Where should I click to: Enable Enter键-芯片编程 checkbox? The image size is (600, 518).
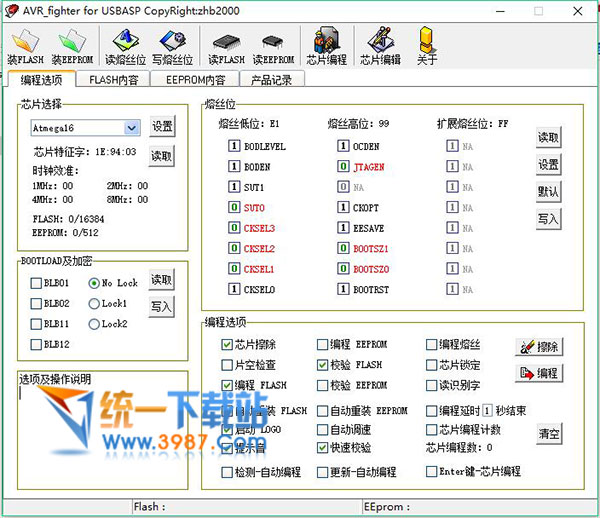coord(432,471)
